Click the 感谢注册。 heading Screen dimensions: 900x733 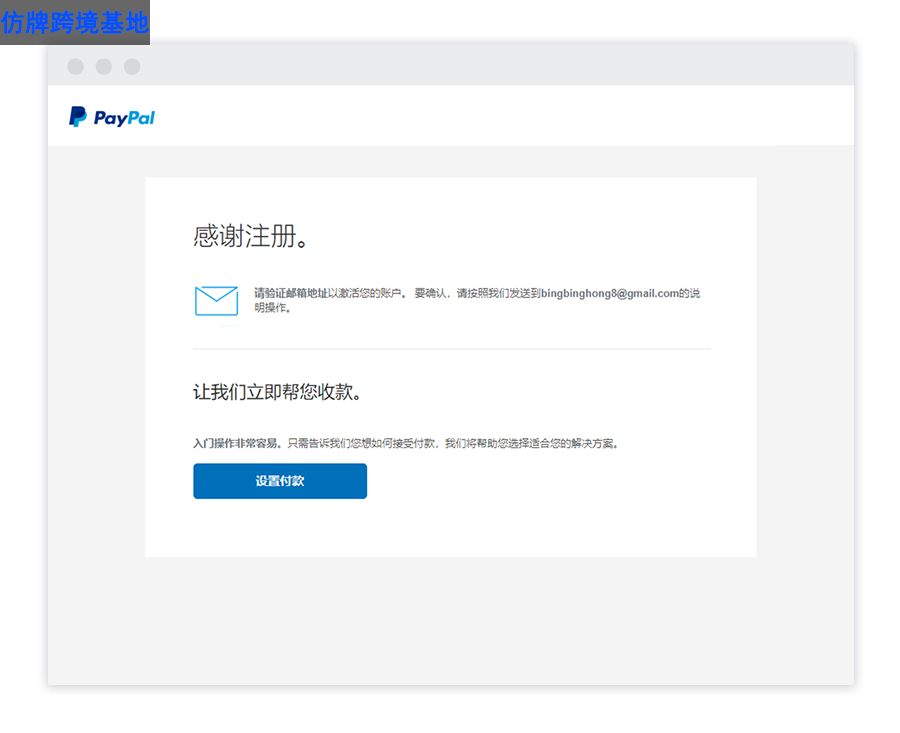(251, 236)
